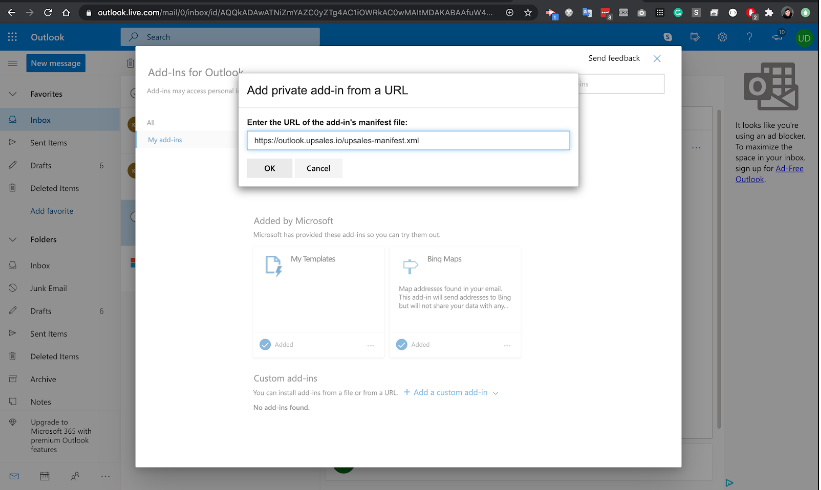Viewport: 821px width, 490px height.
Task: Click the browser address bar
Action: point(294,12)
